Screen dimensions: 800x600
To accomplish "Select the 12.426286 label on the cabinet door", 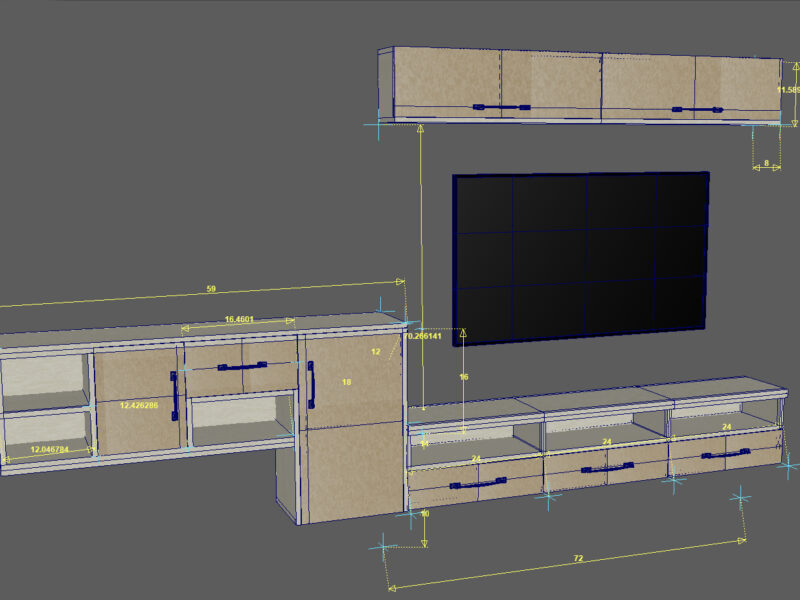I will (x=142, y=404).
